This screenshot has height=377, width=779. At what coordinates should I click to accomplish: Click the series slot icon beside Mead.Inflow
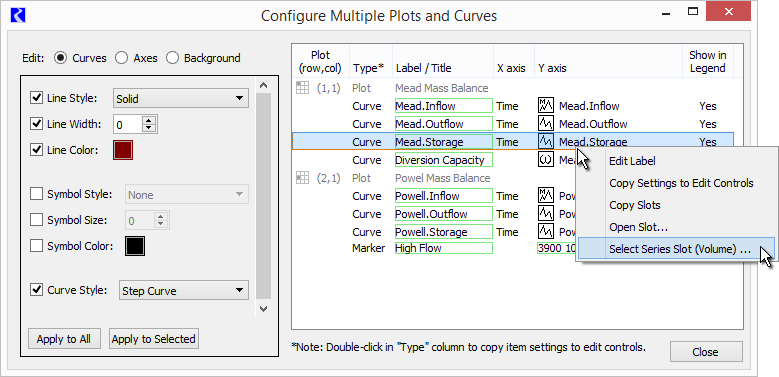tap(545, 106)
